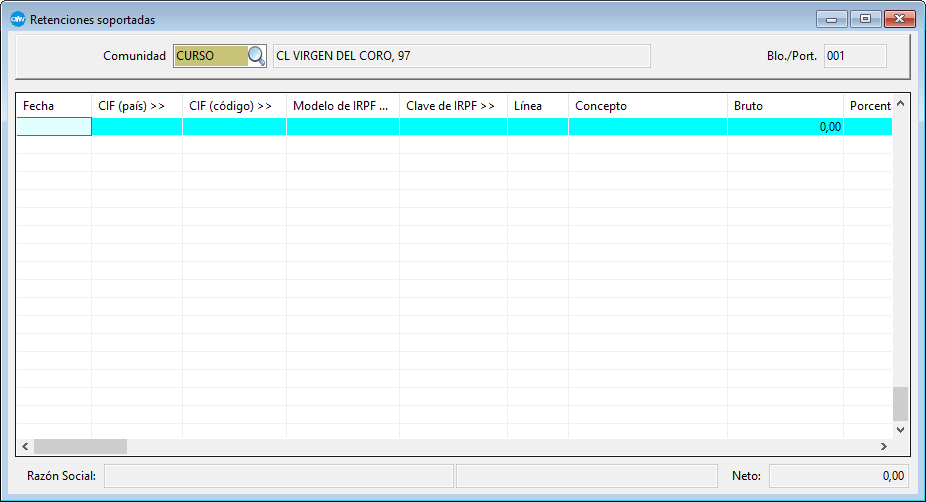Click the empty Fecha cell in first row
This screenshot has height=502, width=926.
pos(54,127)
